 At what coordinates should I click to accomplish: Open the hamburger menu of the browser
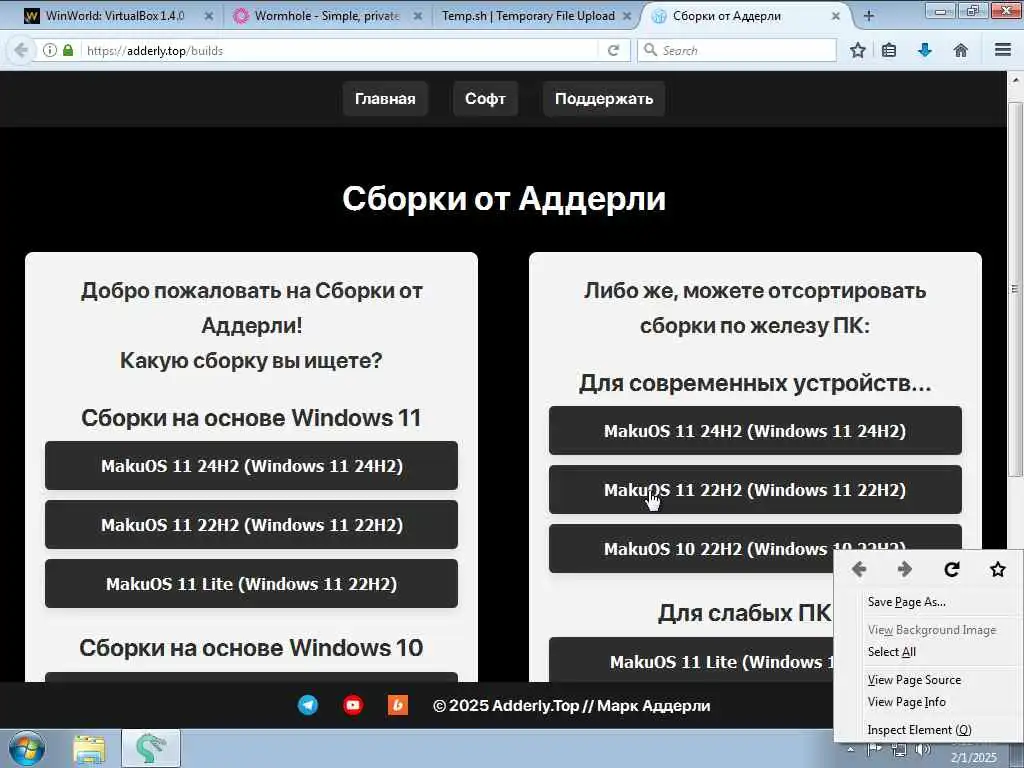pos(1003,50)
